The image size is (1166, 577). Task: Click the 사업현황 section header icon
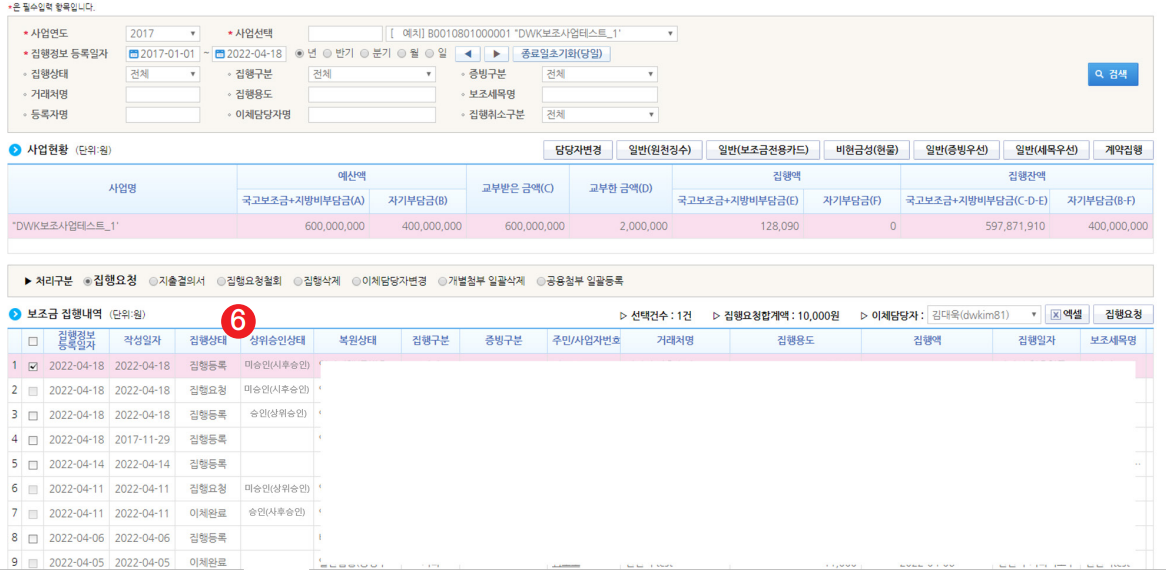coord(15,149)
